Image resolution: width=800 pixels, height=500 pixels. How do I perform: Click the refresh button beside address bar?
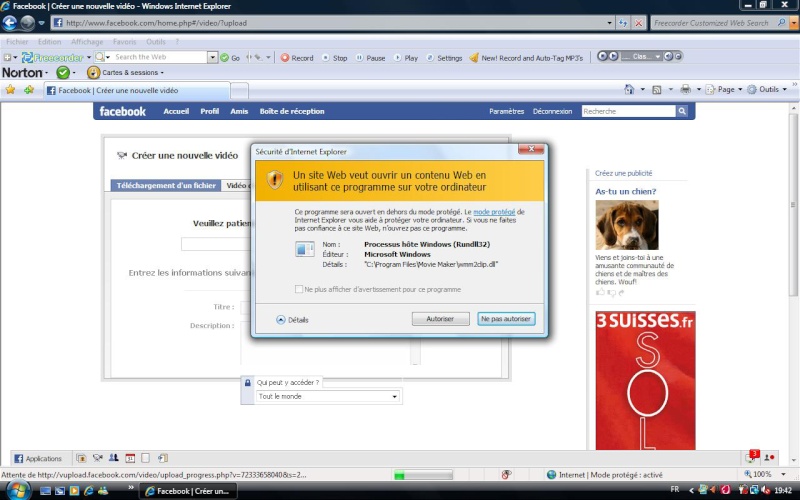(x=623, y=23)
